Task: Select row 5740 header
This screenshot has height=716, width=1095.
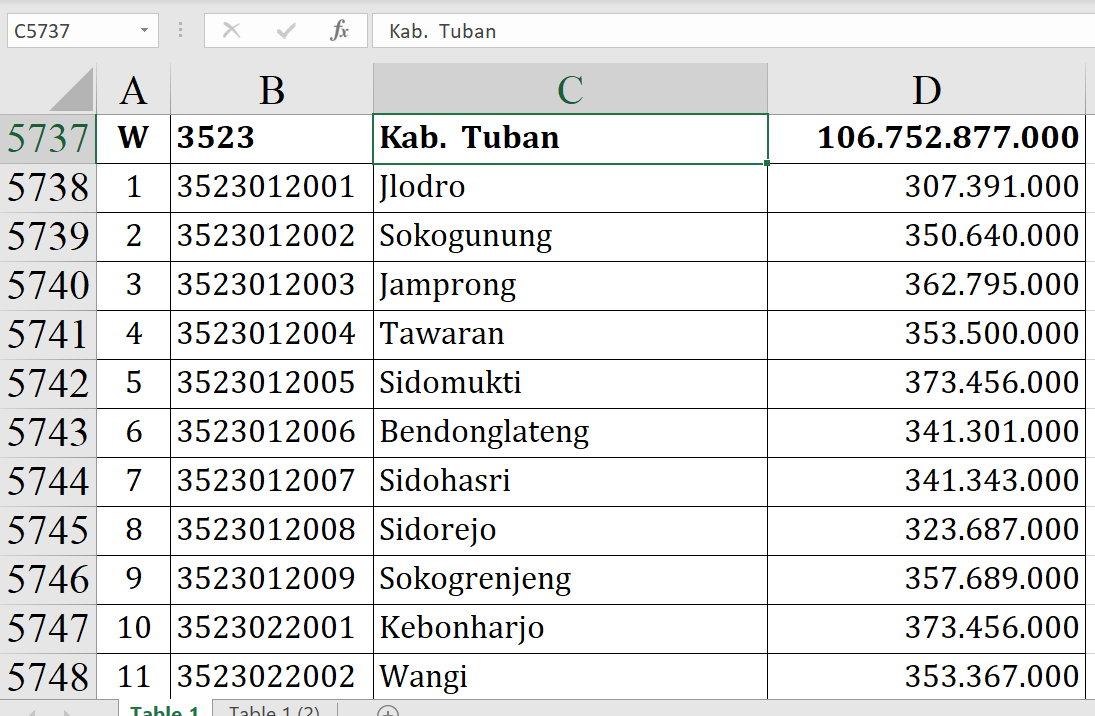Action: 48,286
